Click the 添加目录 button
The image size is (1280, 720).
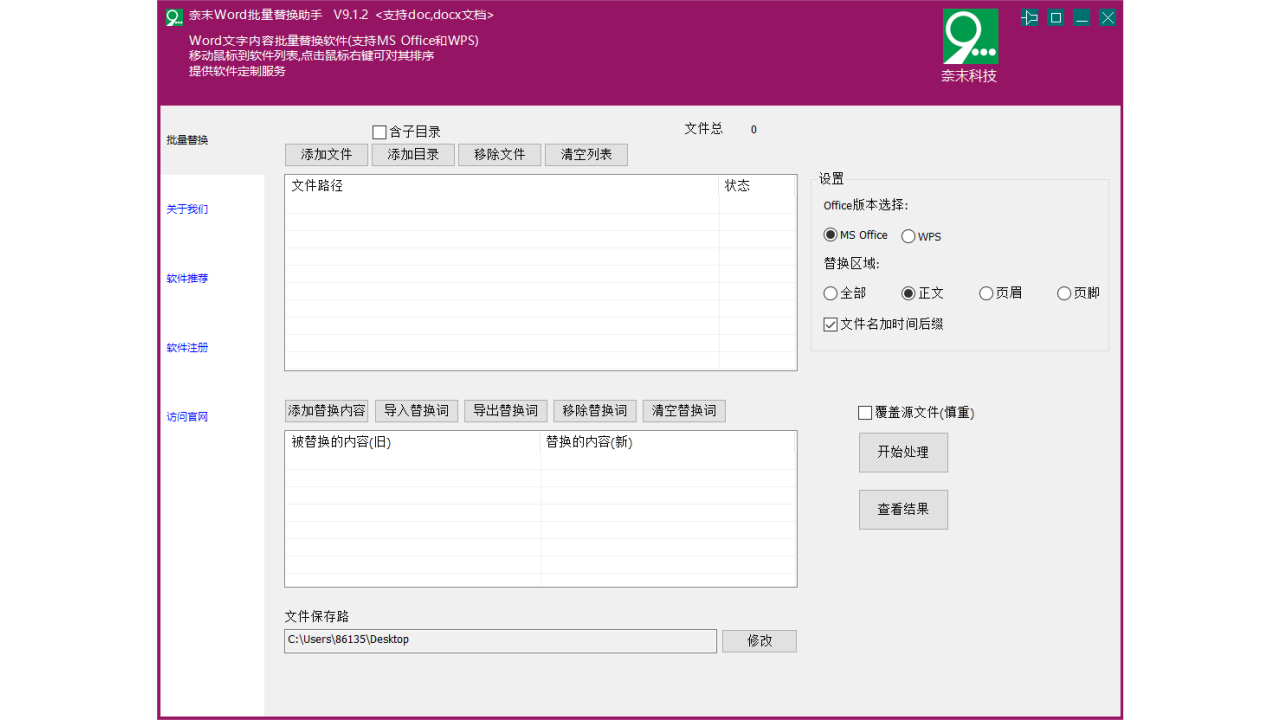(413, 155)
